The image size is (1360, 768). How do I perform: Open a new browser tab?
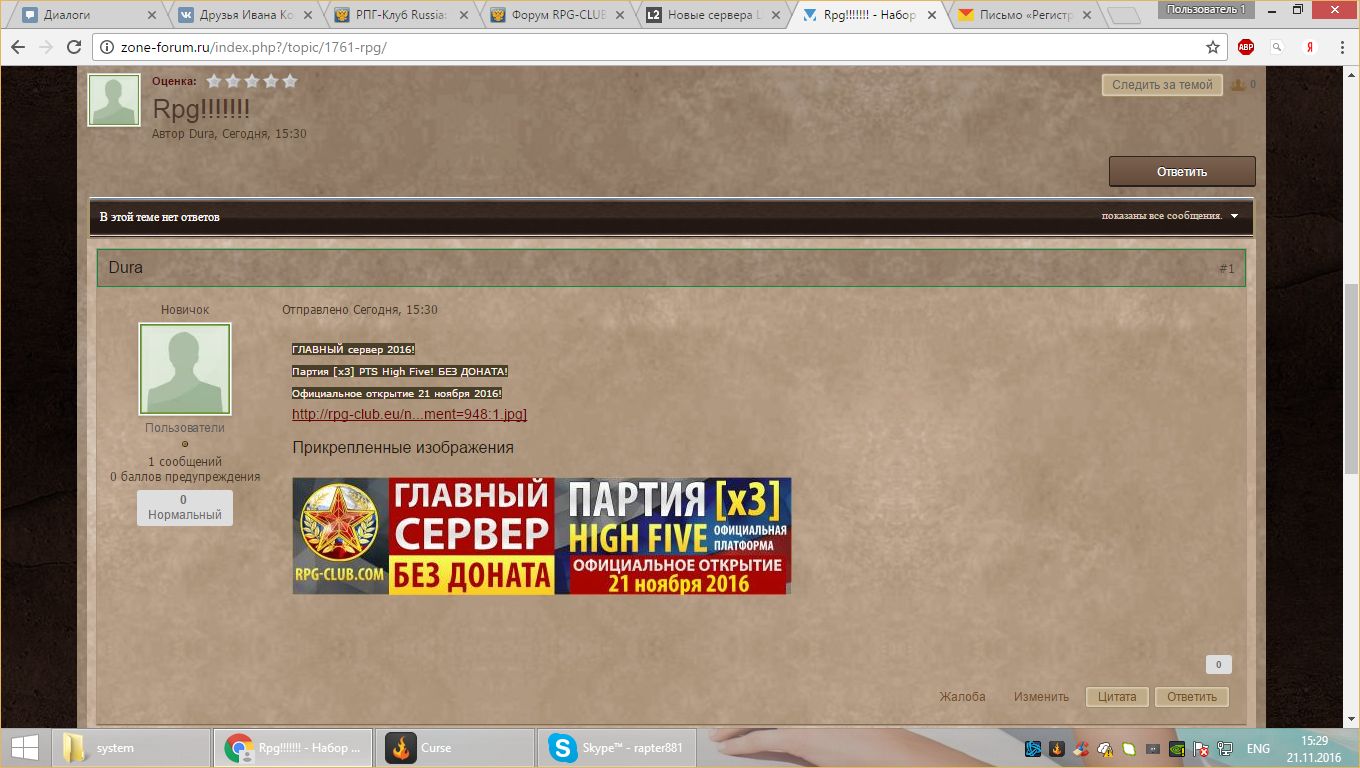tap(1124, 16)
